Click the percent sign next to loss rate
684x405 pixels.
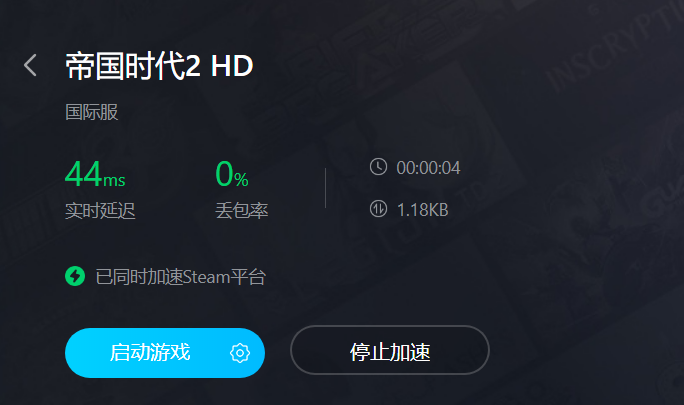coord(241,179)
